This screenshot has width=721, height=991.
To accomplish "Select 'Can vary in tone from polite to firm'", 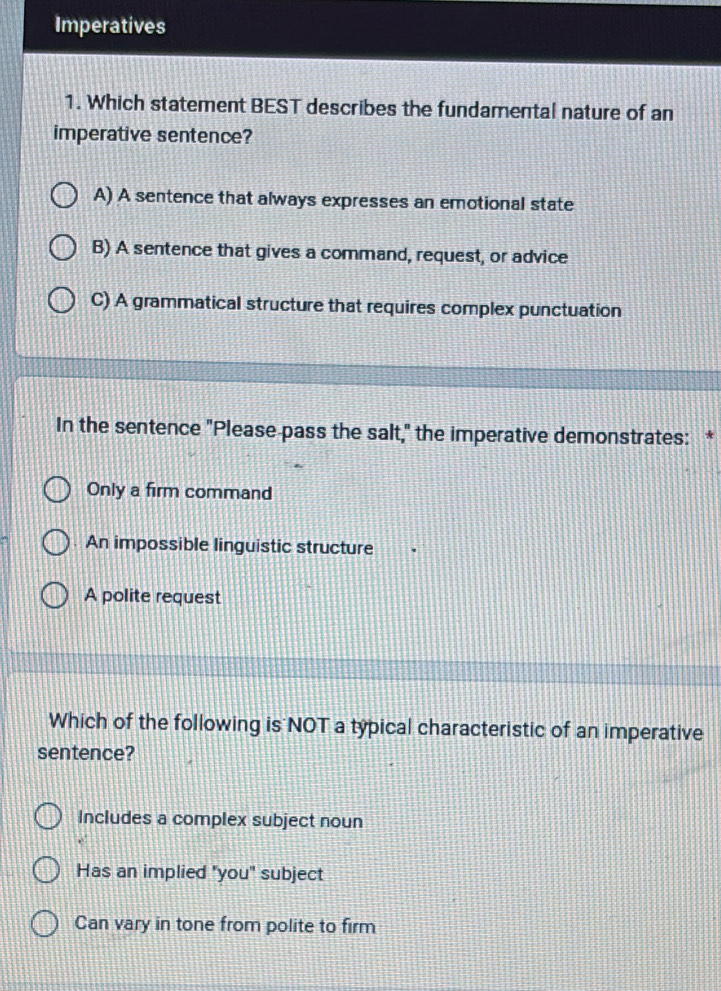I will [45, 925].
